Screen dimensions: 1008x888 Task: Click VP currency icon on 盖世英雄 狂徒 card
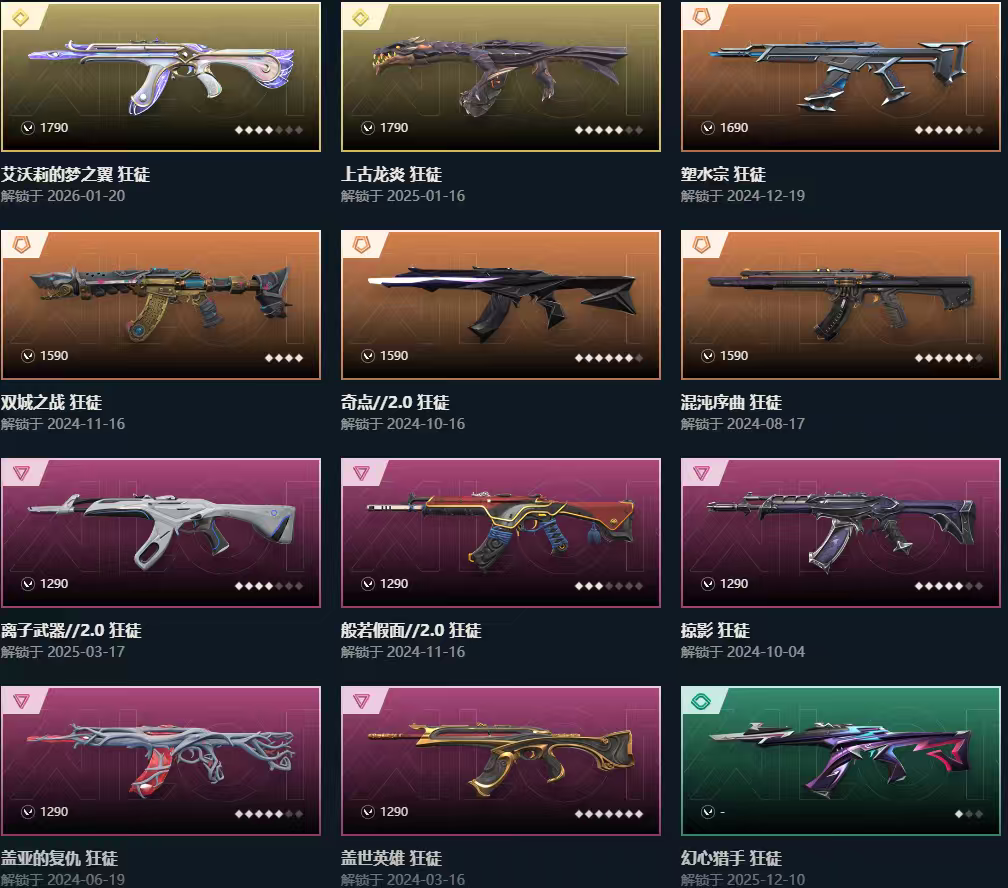tap(368, 812)
